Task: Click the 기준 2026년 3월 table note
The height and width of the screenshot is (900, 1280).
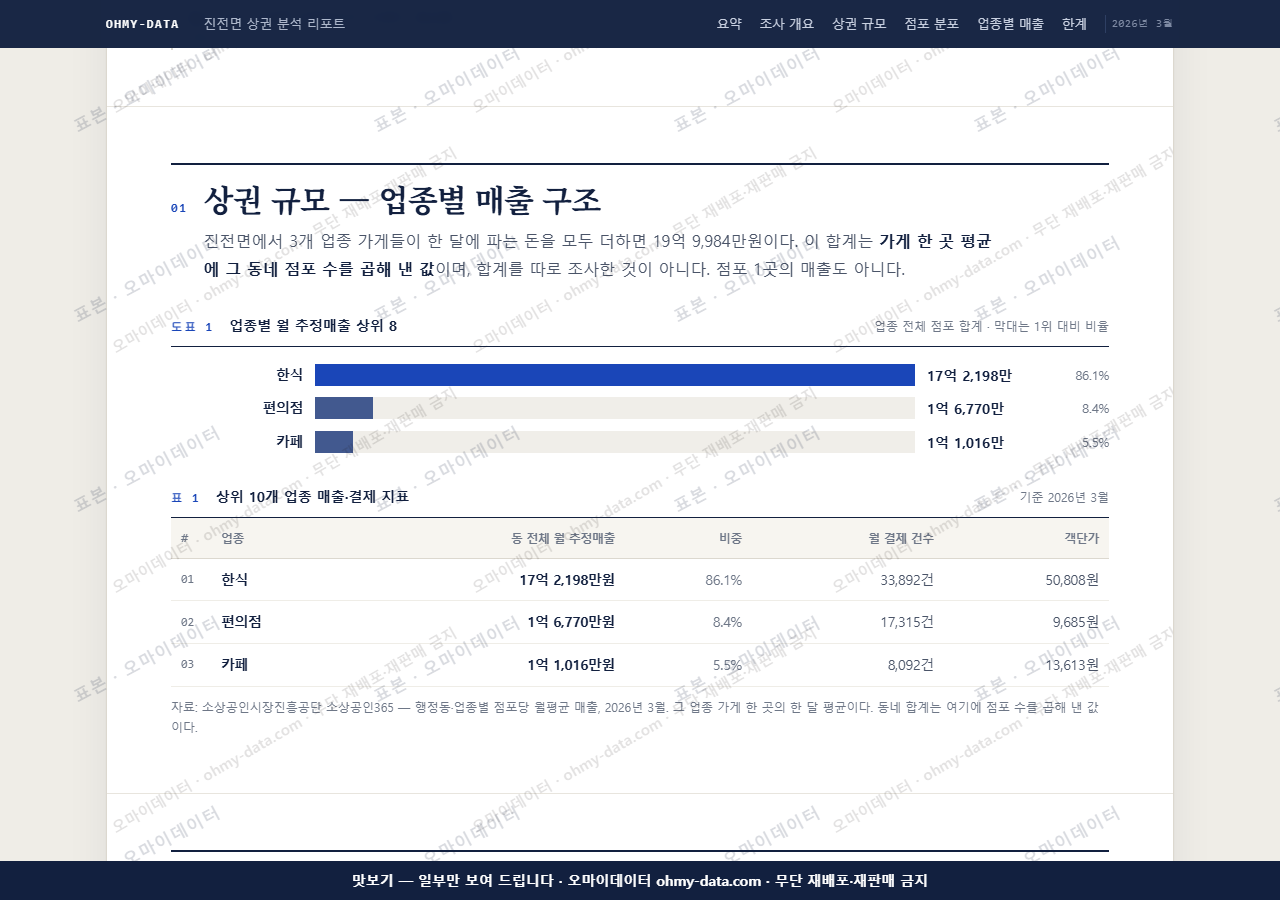Action: (1064, 496)
